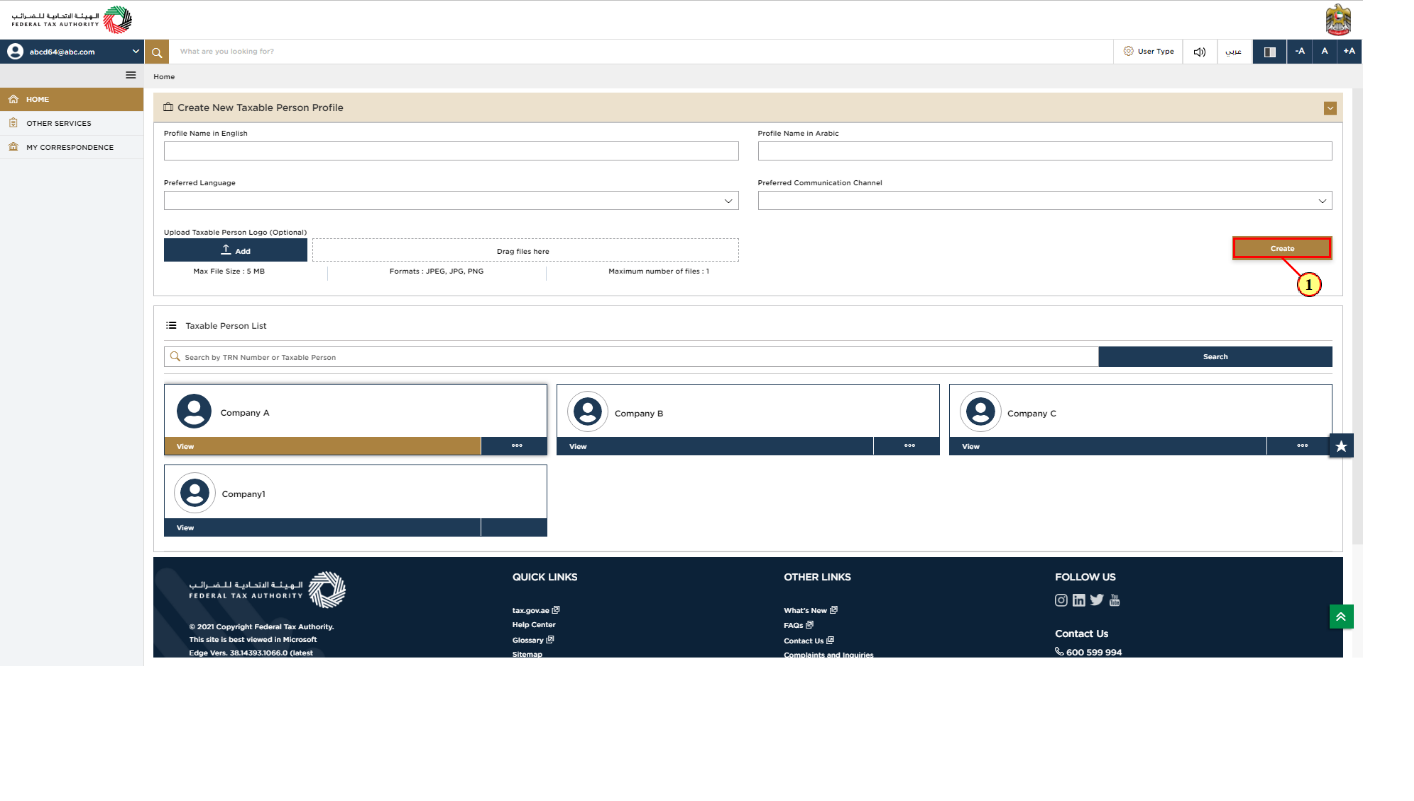
Task: Increase font size with +A
Action: tap(1349, 51)
